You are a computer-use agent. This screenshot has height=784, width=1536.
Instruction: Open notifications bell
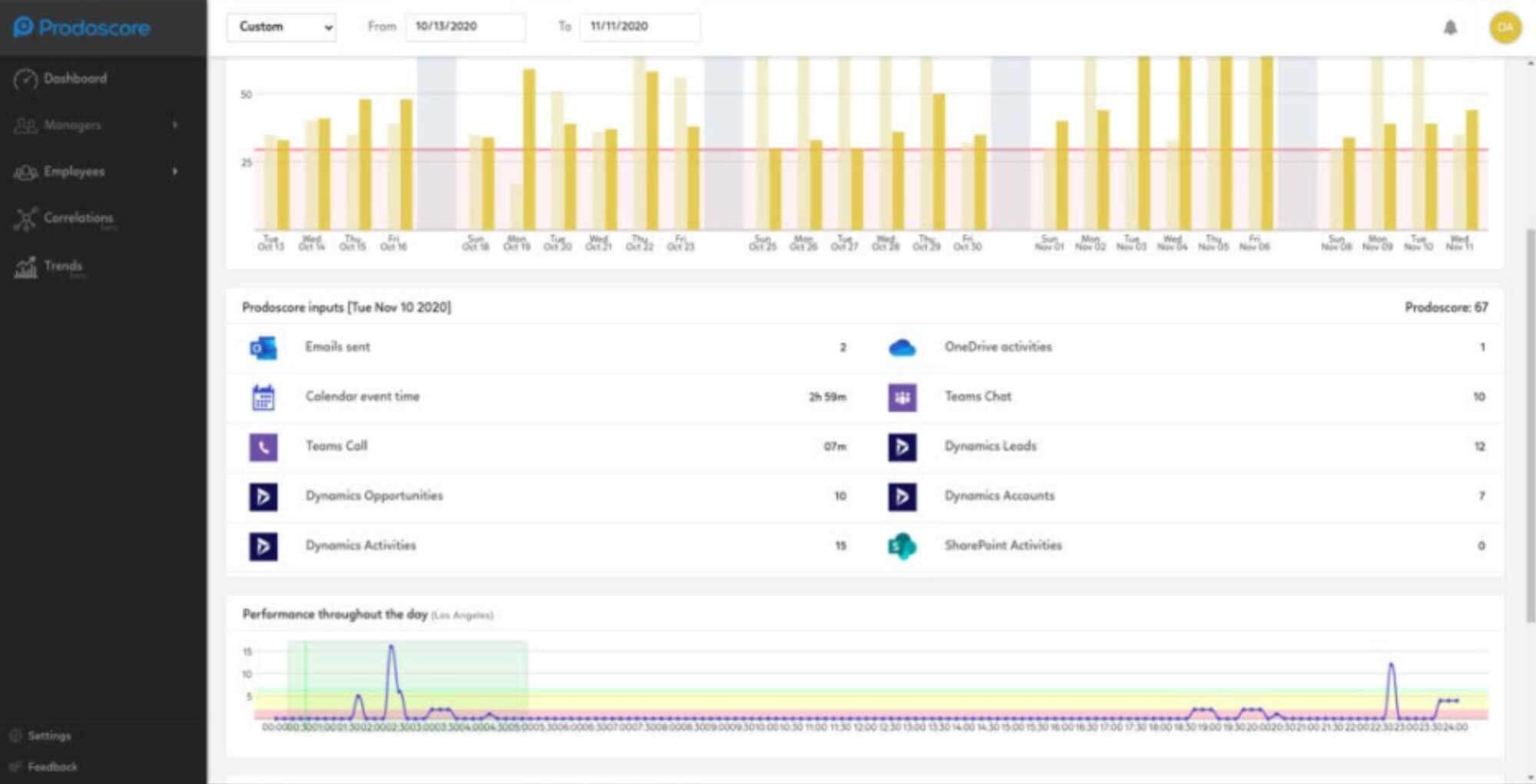click(x=1450, y=28)
